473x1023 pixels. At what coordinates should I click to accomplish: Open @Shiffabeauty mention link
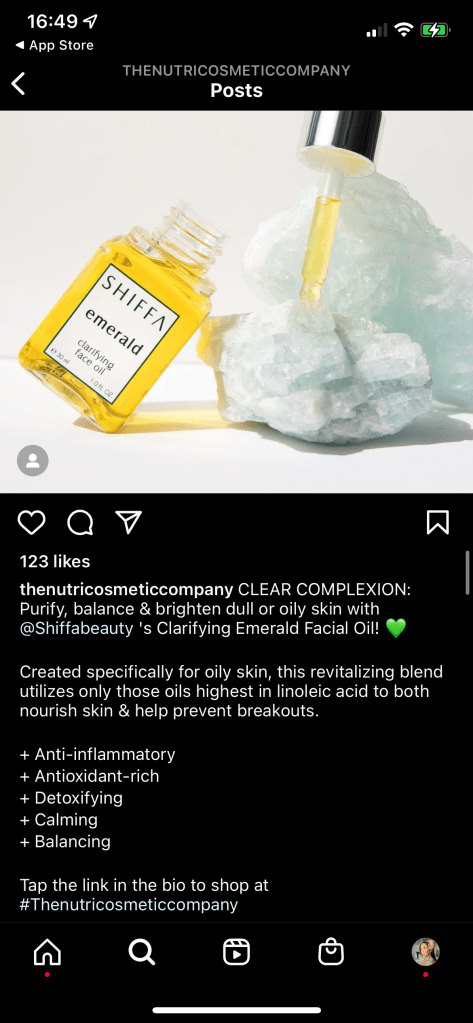pos(76,629)
